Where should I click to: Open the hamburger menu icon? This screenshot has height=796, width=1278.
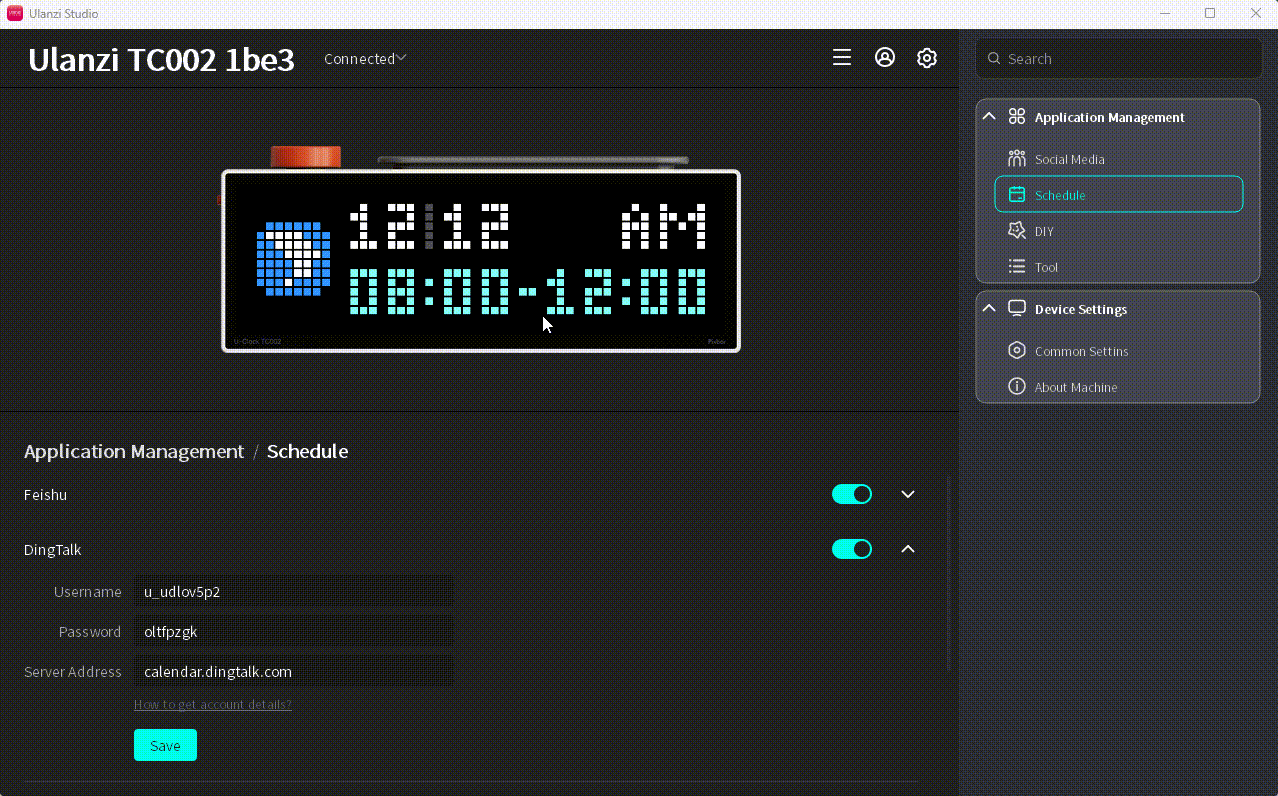tap(842, 58)
